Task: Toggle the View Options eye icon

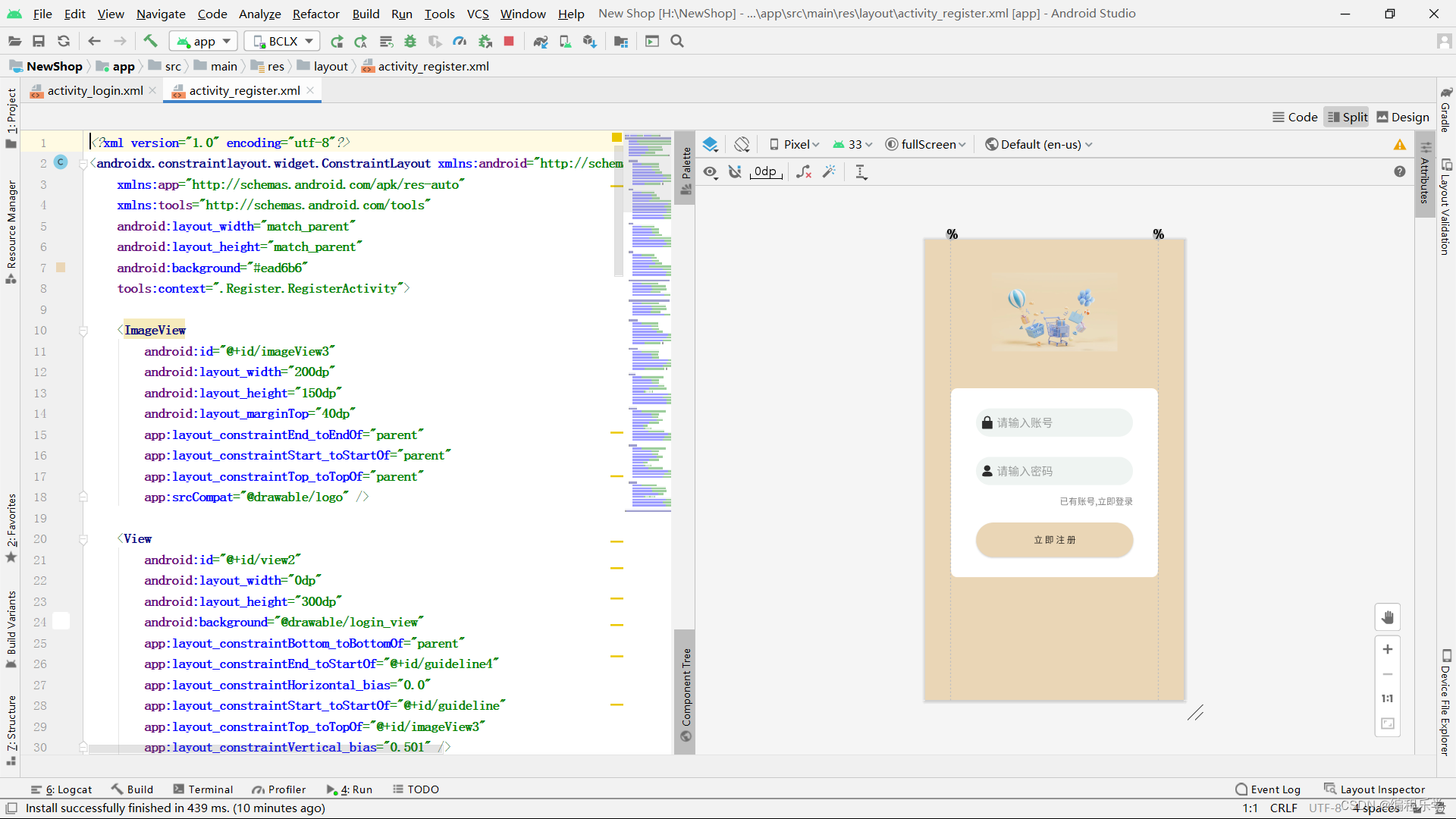Action: click(710, 172)
